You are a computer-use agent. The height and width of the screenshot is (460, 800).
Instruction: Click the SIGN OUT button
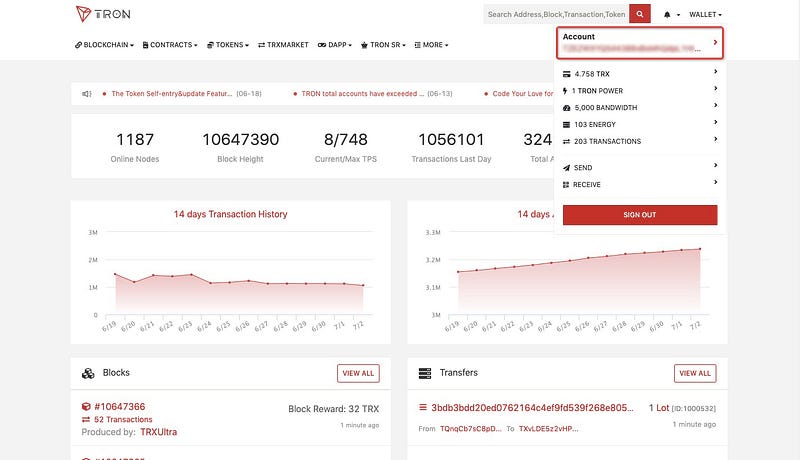pos(640,215)
